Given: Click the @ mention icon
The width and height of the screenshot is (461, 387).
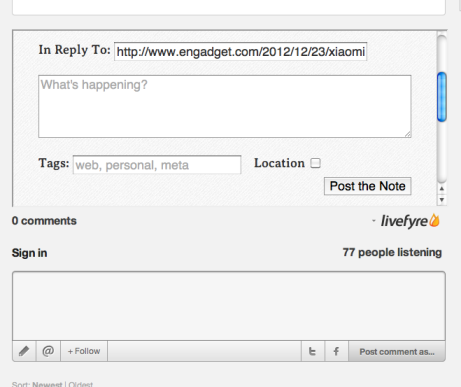Looking at the screenshot, I should click(x=48, y=351).
